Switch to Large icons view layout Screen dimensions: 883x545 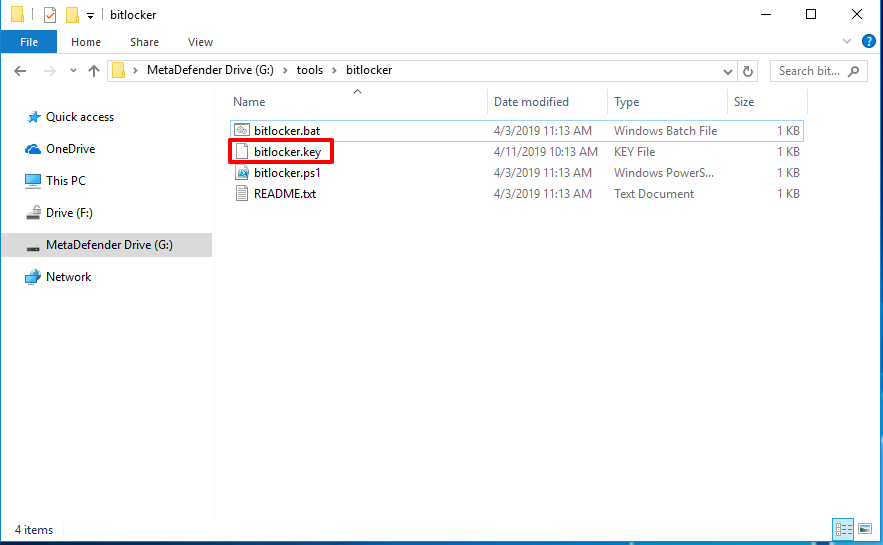tap(865, 529)
